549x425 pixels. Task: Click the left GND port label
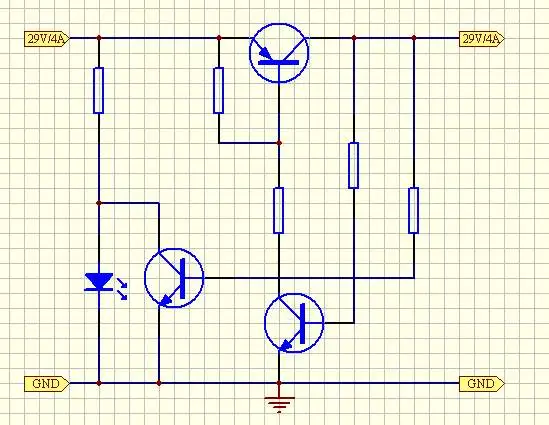tap(47, 384)
